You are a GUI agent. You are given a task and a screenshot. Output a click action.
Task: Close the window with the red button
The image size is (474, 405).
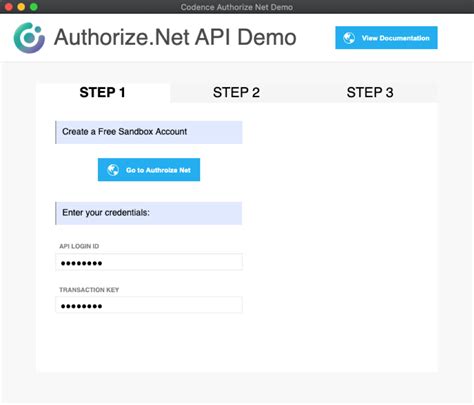pyautogui.click(x=9, y=7)
